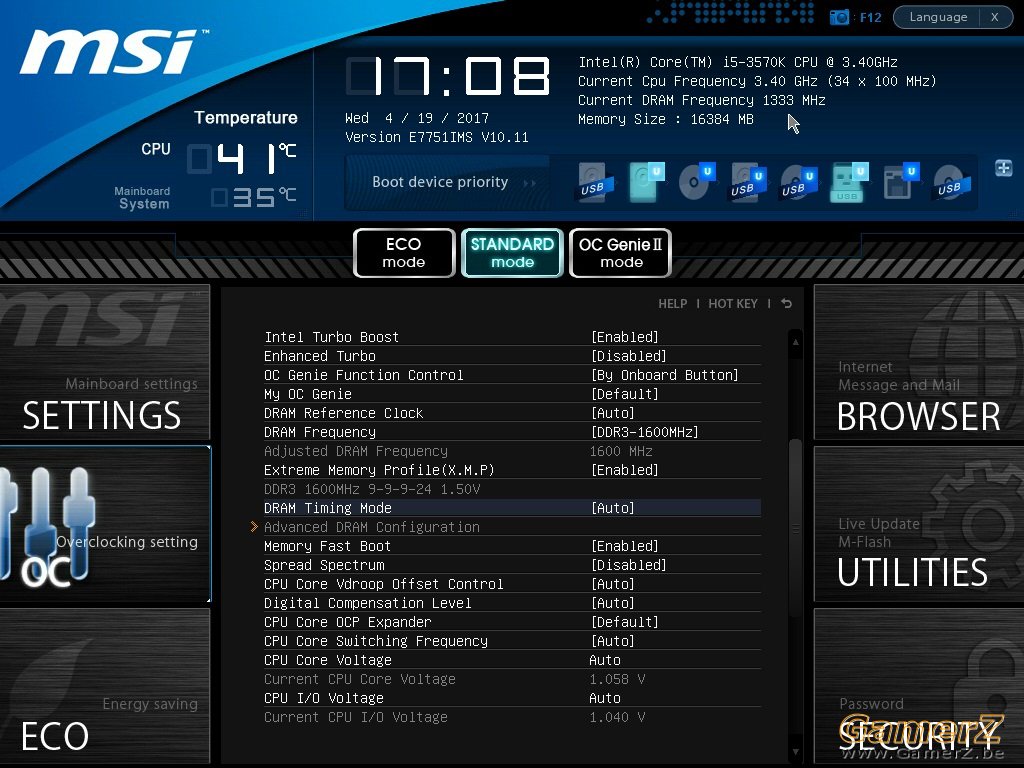Click the Adjusted DRAM Frequency 1600 MHz value
1024x768 pixels.
(x=620, y=451)
